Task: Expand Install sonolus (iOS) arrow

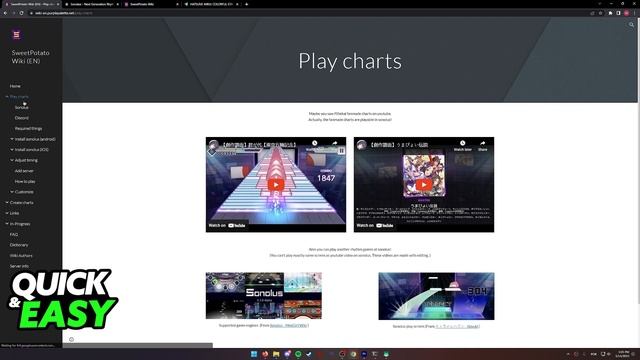Action: pyautogui.click(x=12, y=150)
